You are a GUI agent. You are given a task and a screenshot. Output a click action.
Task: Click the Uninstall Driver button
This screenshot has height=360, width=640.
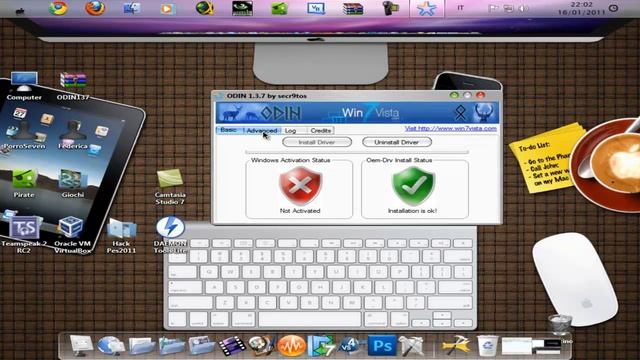tap(397, 142)
